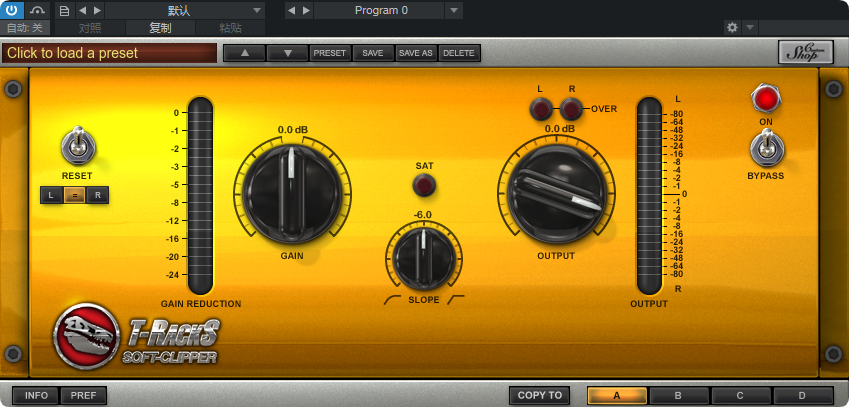Click to load a preset field
Viewport: 849px width, 407px height.
(x=109, y=53)
